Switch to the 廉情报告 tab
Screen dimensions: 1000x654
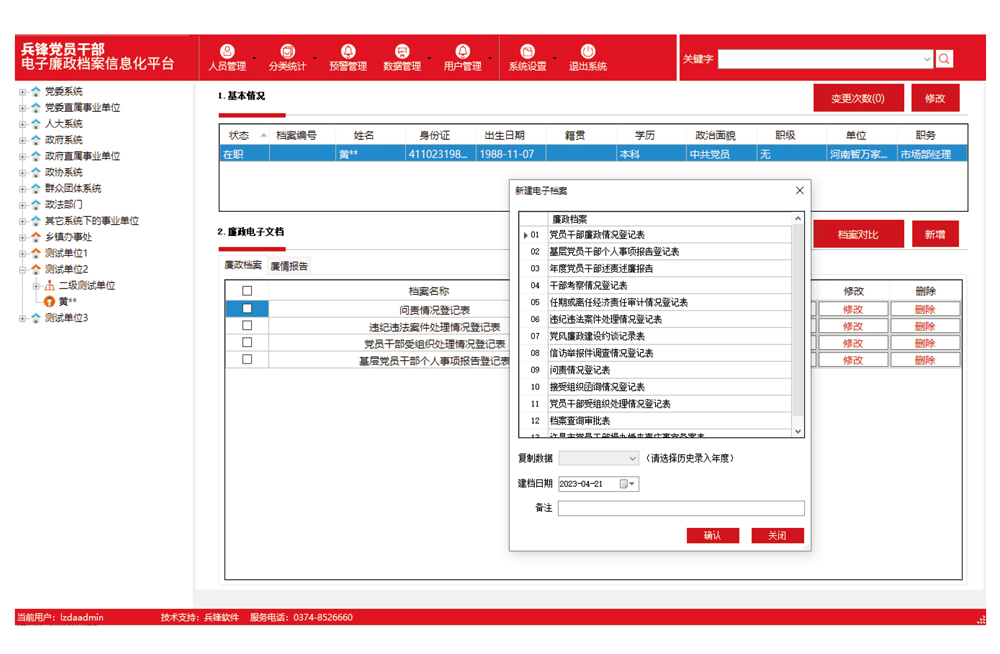[289, 266]
